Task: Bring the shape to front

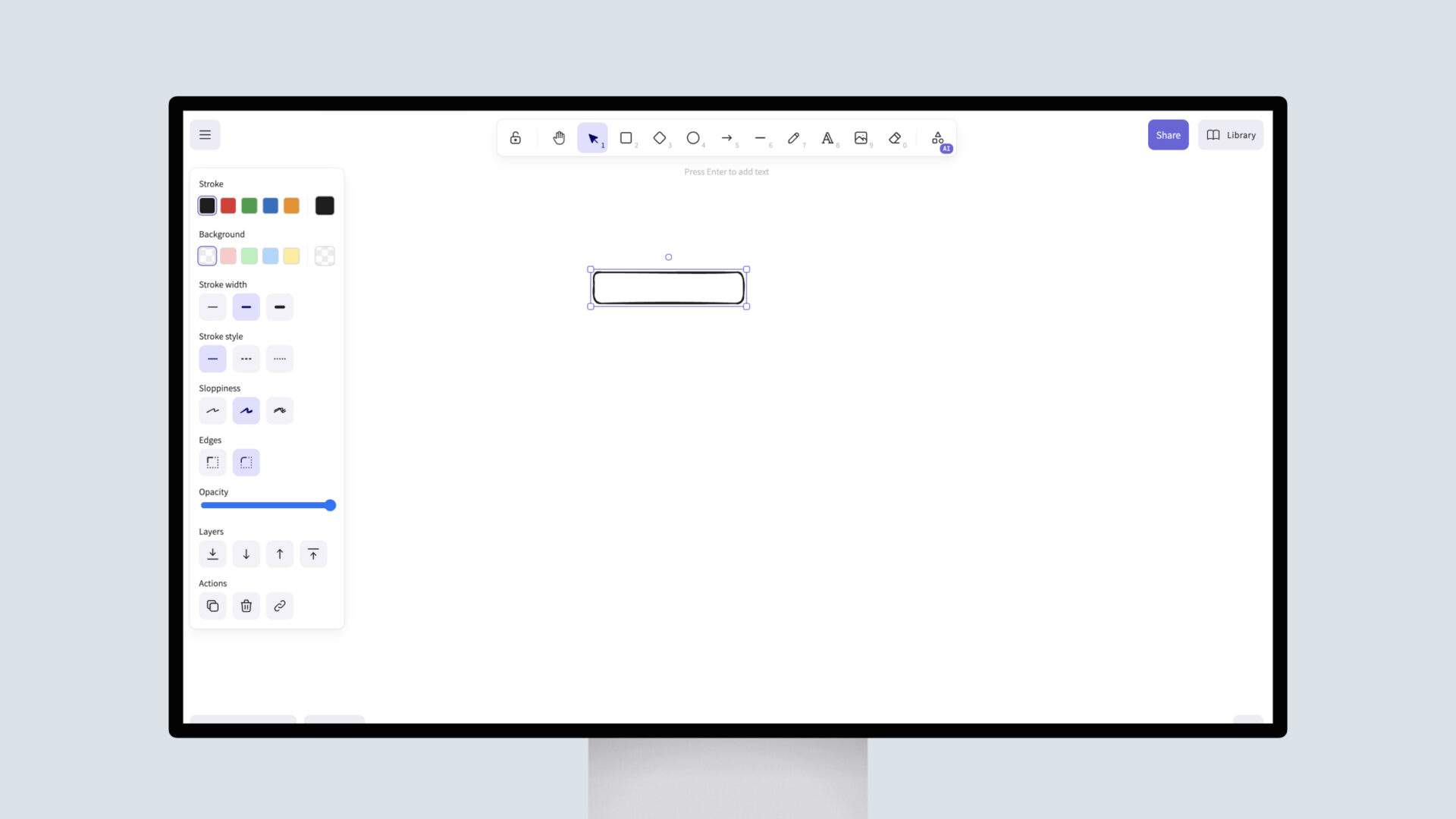Action: tap(313, 554)
